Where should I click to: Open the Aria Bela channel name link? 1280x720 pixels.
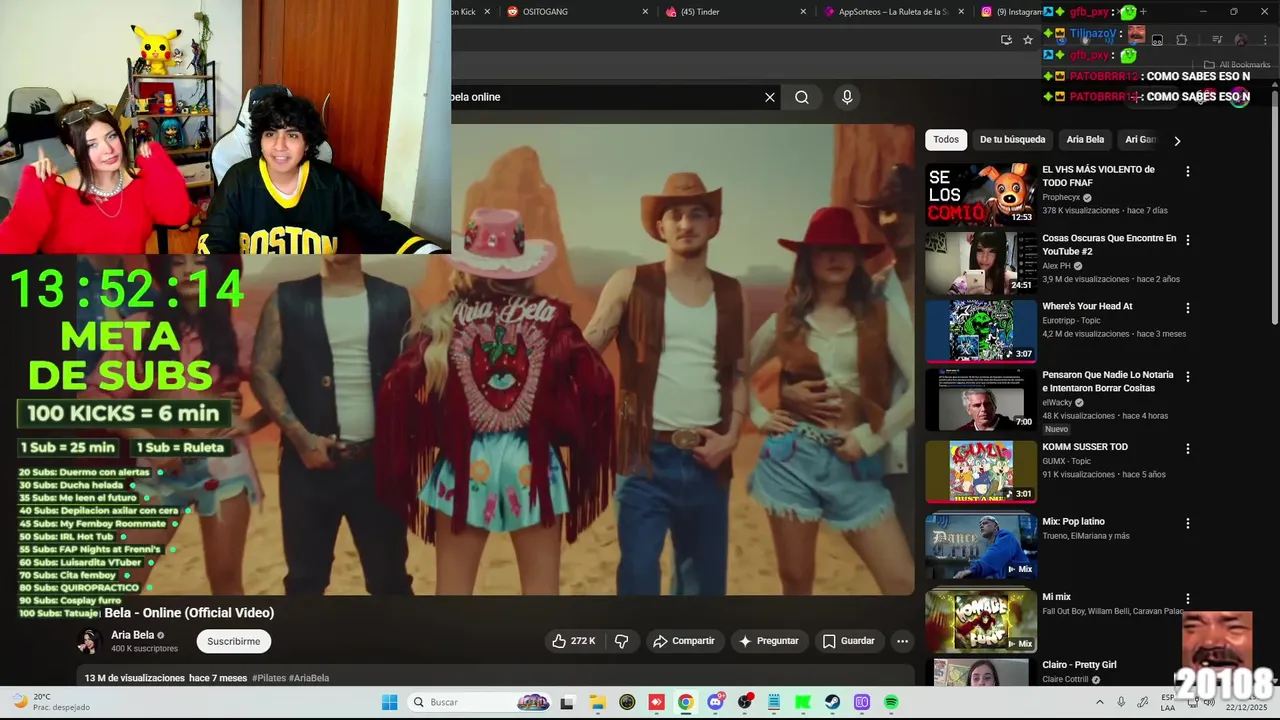132,635
